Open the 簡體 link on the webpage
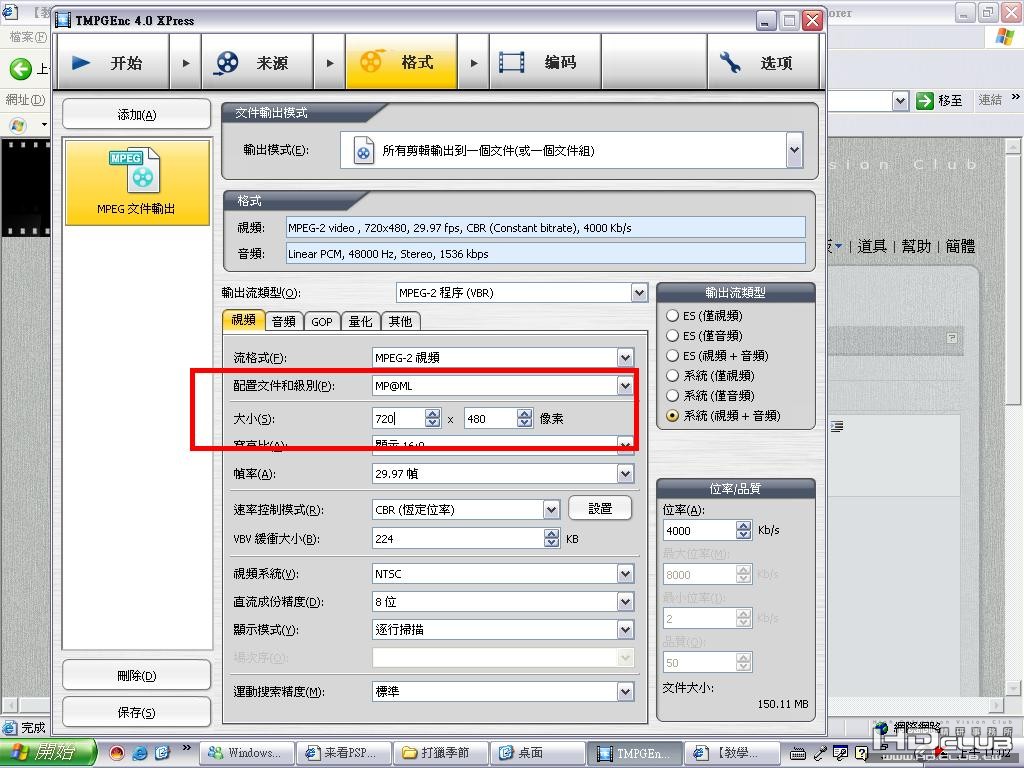 pos(960,246)
